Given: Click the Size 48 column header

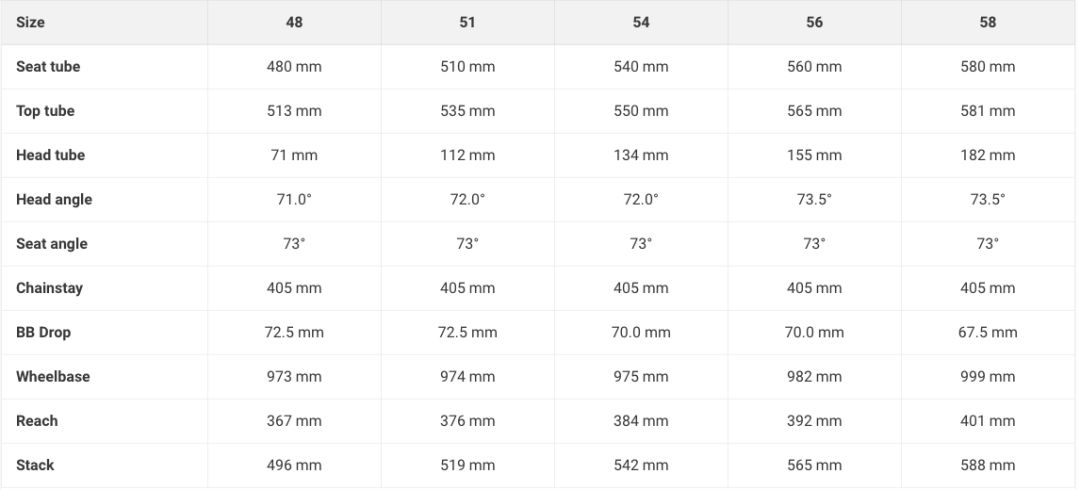Looking at the screenshot, I should click(x=294, y=22).
